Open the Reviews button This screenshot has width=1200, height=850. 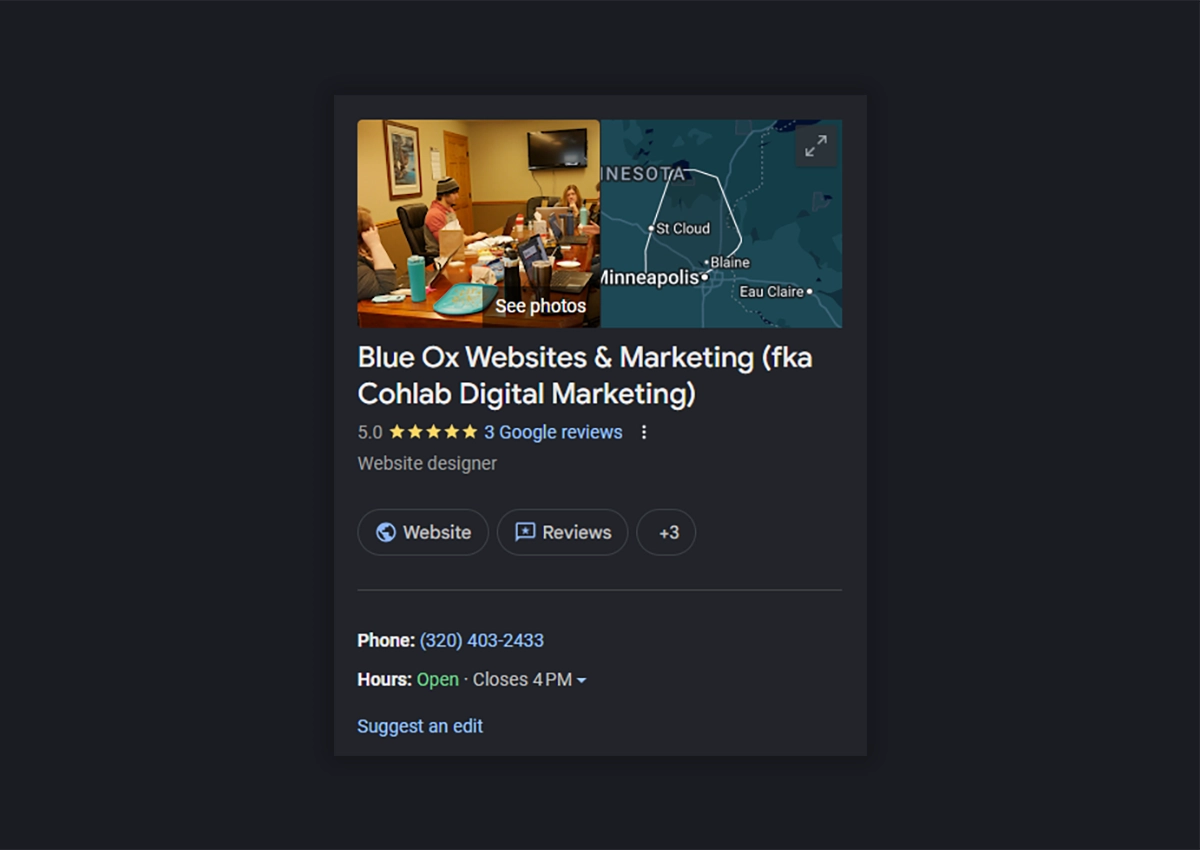click(562, 532)
